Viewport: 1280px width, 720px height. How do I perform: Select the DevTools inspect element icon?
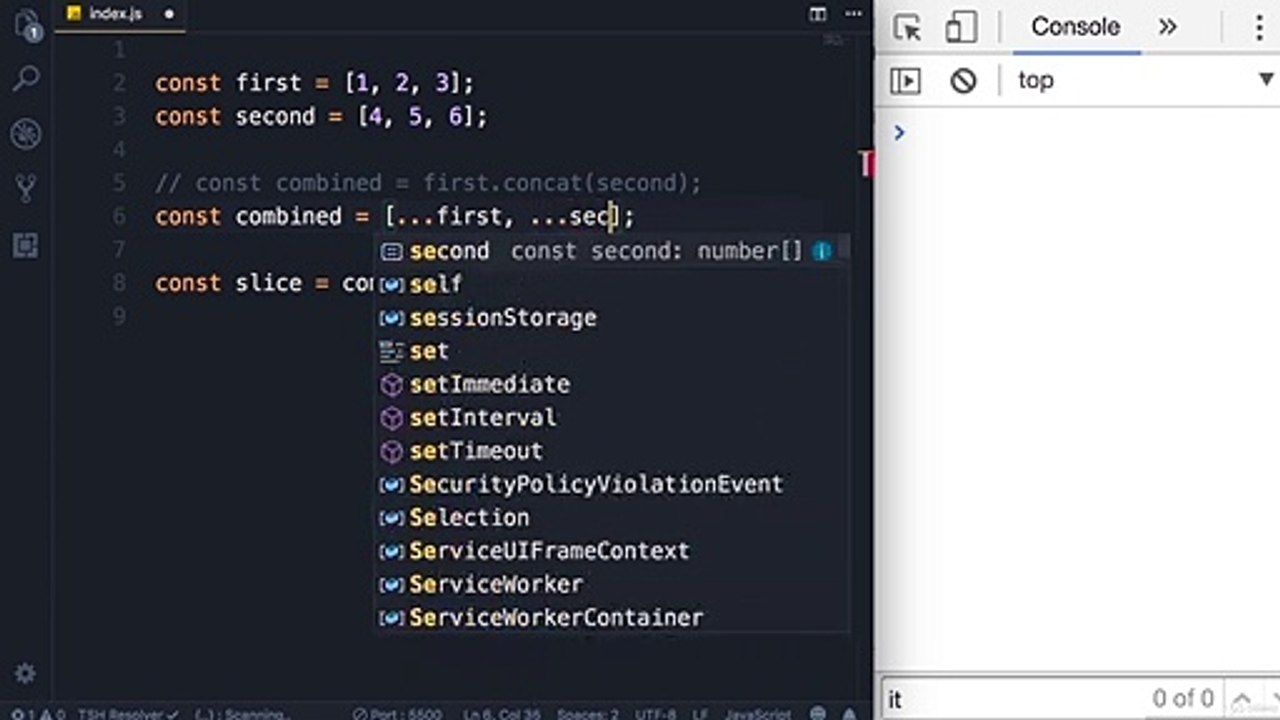[x=907, y=27]
